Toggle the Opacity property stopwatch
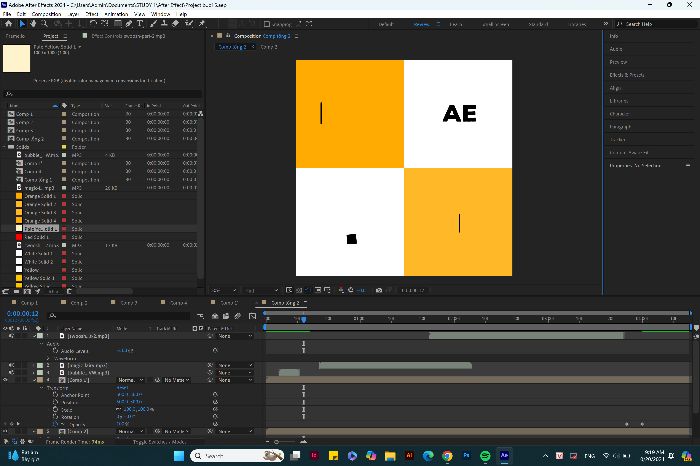Viewport: 700px width, 466px height. pyautogui.click(x=56, y=424)
